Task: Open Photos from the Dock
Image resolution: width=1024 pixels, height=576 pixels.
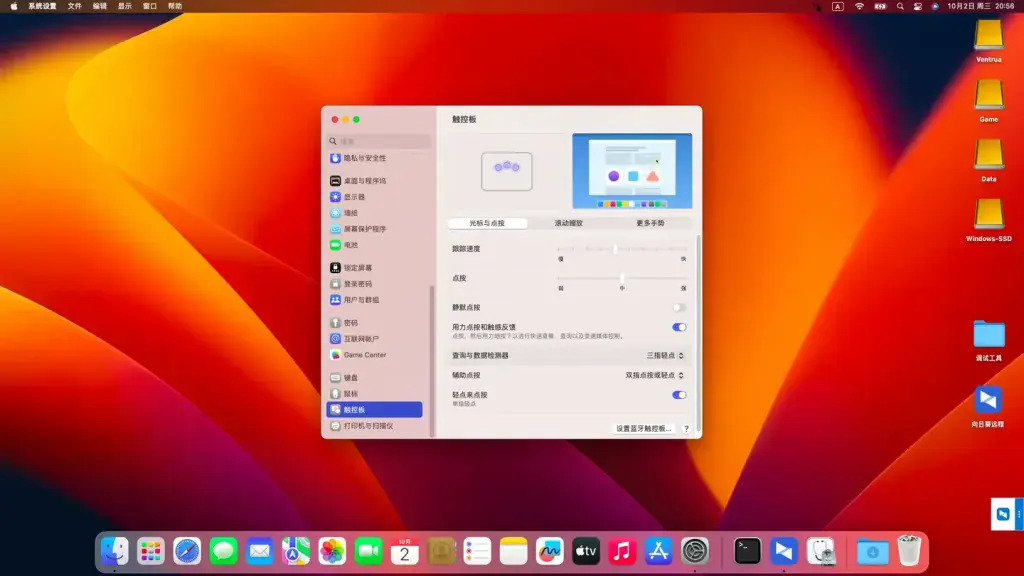Action: coord(332,551)
